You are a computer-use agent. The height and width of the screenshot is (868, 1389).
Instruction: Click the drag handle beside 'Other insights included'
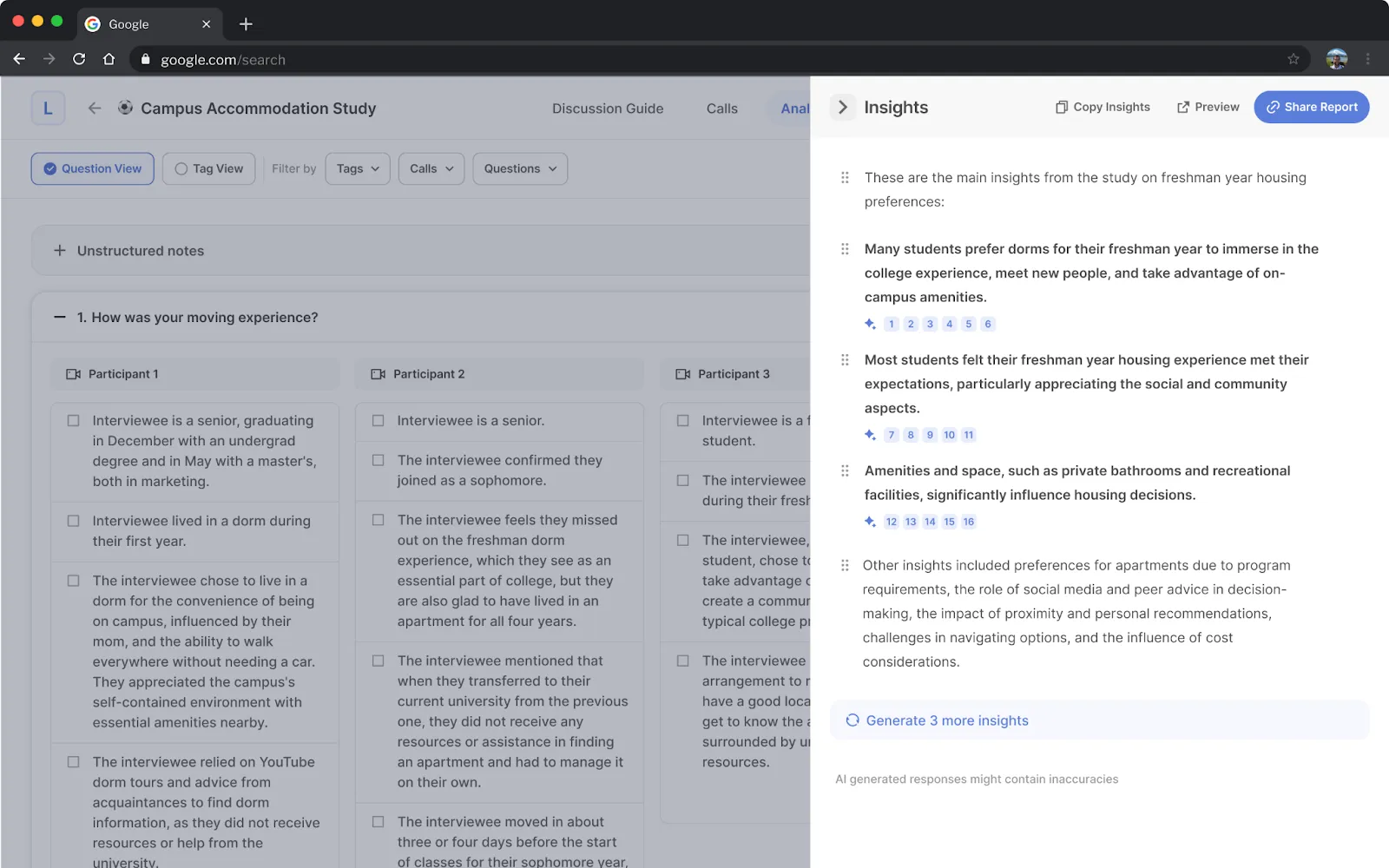pos(845,565)
